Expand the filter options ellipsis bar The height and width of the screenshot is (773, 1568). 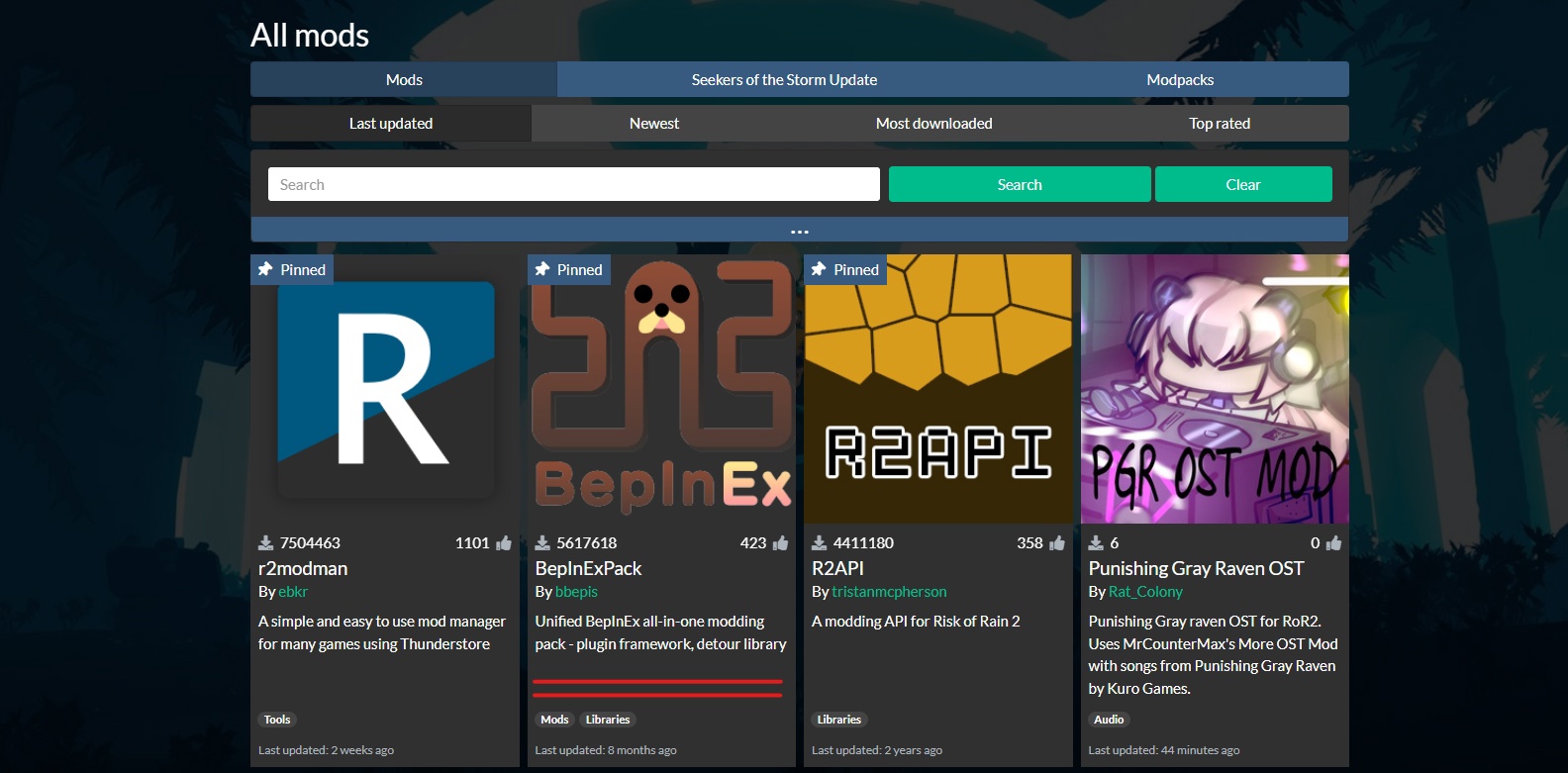[800, 230]
